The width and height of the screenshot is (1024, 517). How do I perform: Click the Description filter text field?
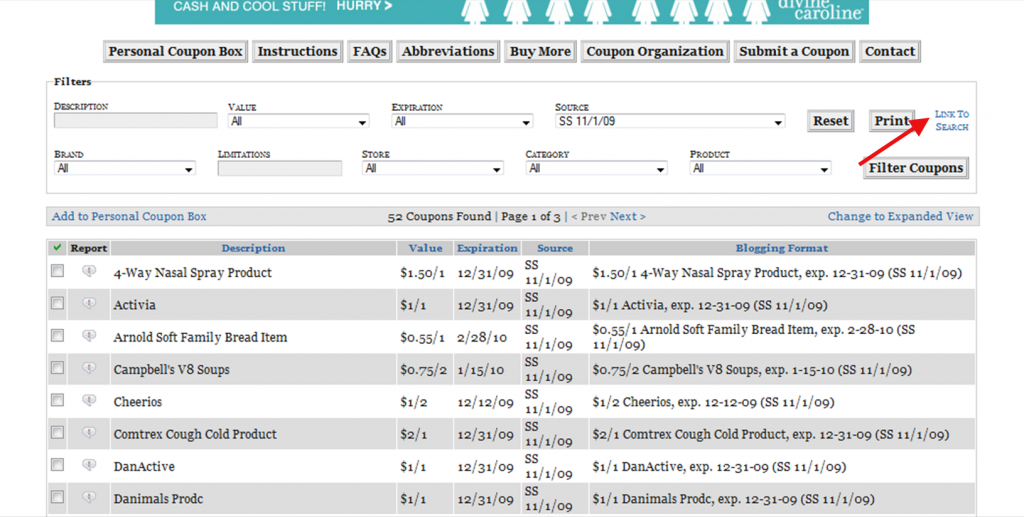(136, 121)
